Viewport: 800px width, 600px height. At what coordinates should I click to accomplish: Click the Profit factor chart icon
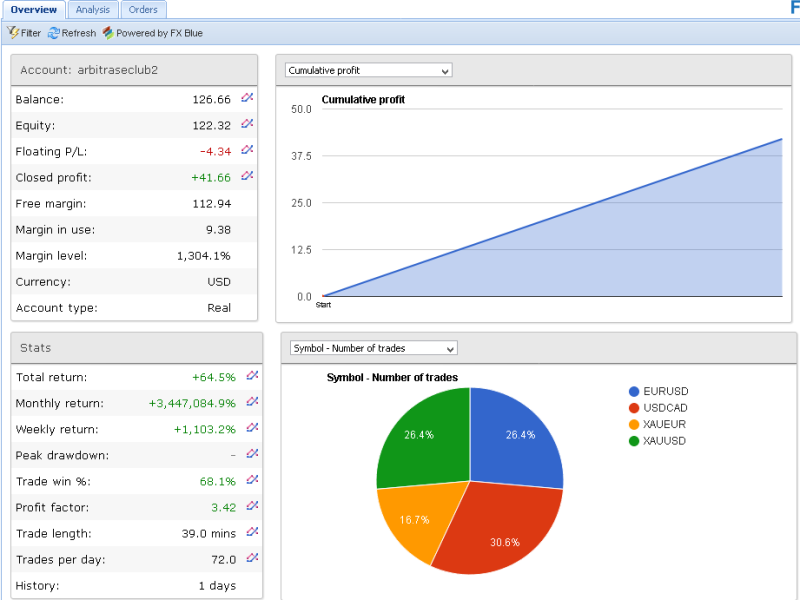pyautogui.click(x=252, y=506)
